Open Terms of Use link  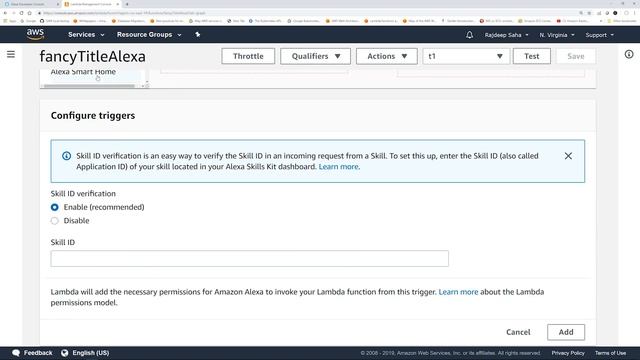pos(610,353)
